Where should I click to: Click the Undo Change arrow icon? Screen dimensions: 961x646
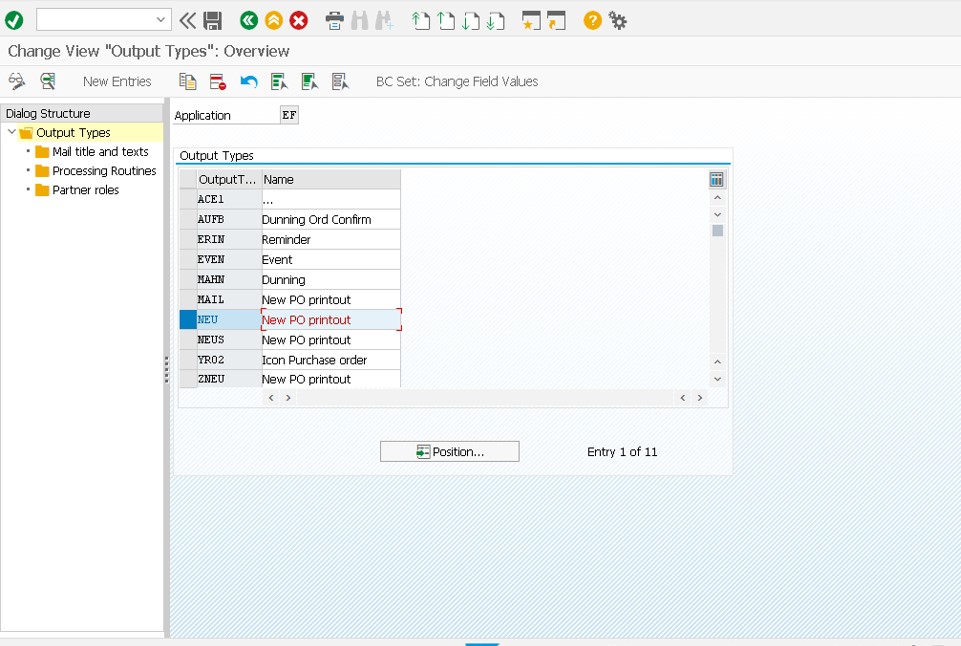point(248,82)
